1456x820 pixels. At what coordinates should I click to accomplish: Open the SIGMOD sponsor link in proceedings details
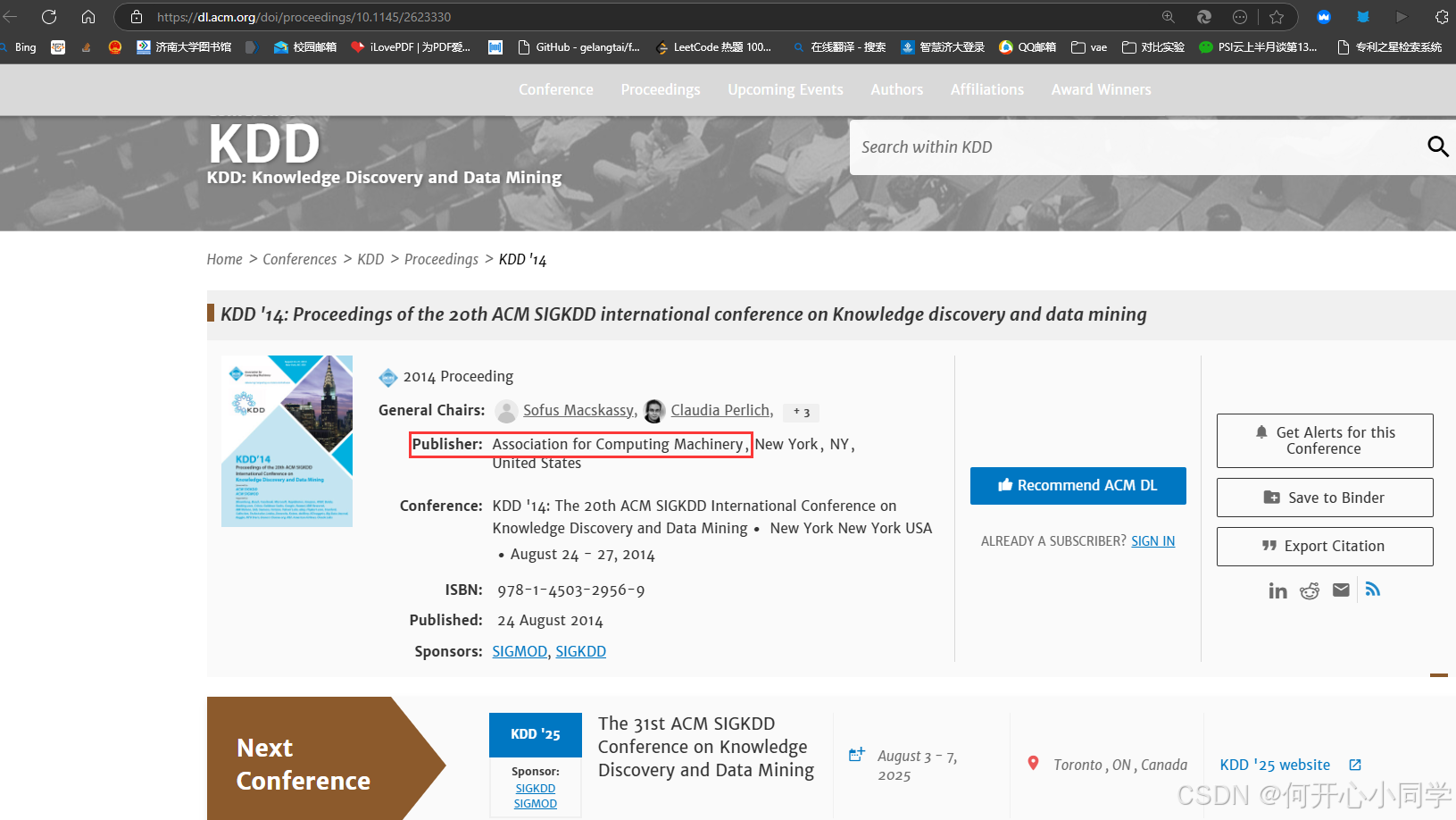tap(520, 651)
